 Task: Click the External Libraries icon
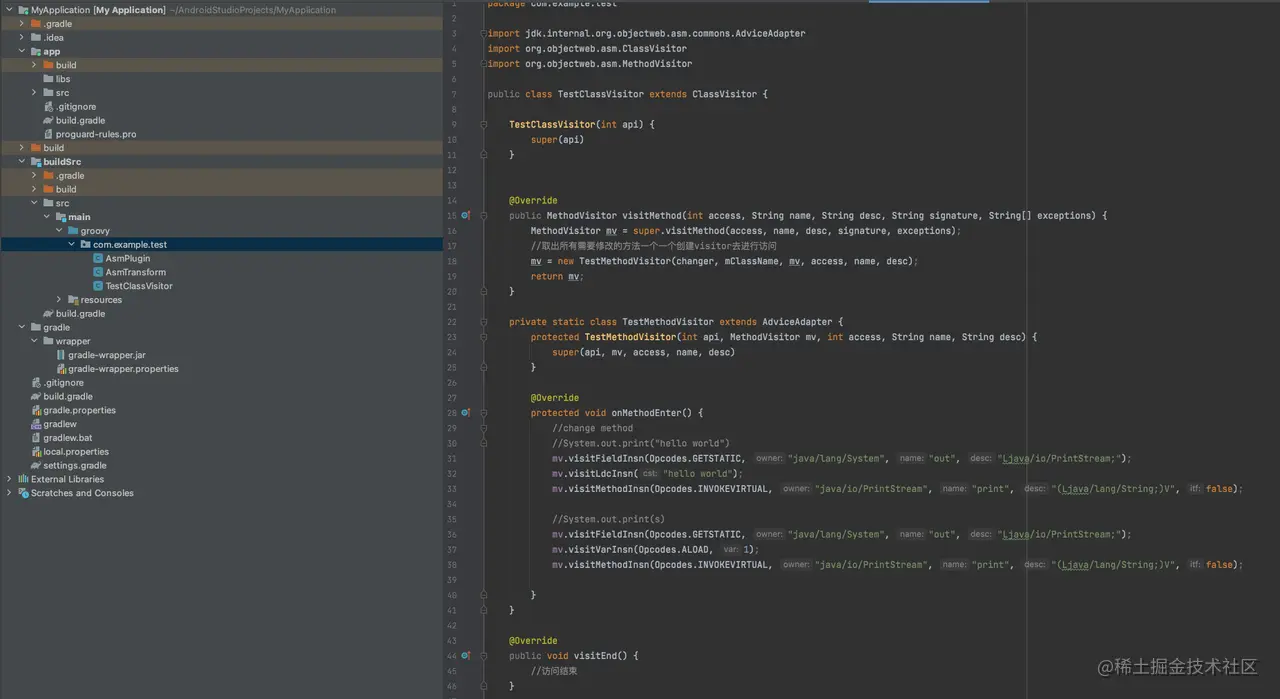click(x=23, y=479)
